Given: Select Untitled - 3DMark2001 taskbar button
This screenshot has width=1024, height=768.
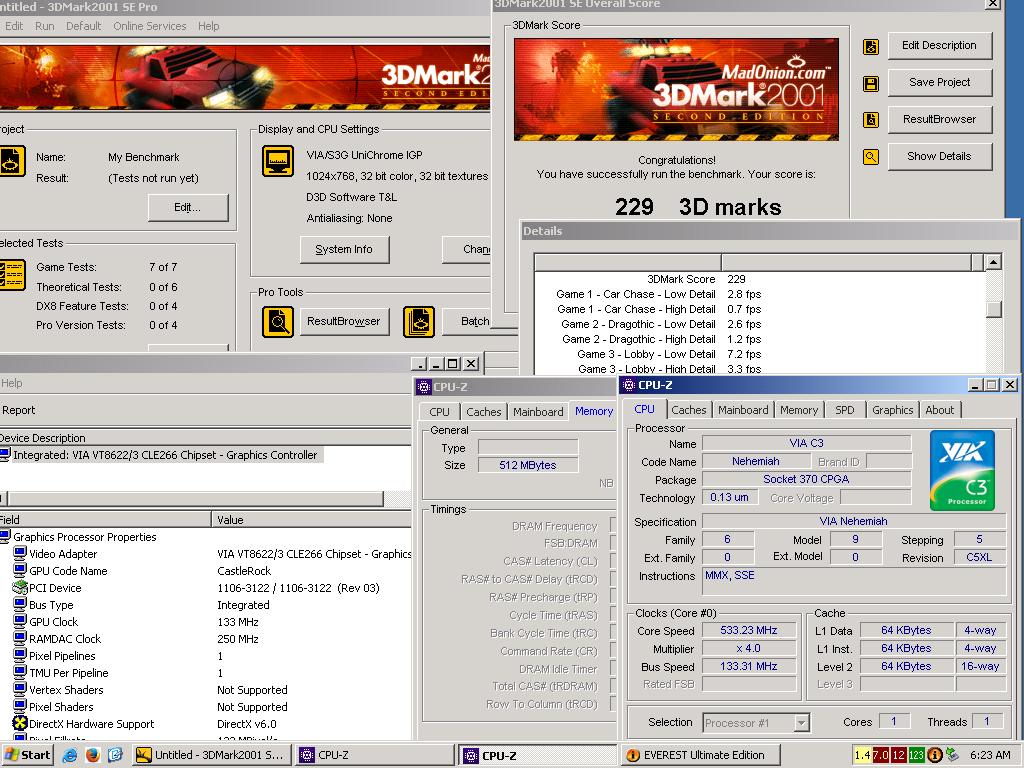Looking at the screenshot, I should 212,755.
